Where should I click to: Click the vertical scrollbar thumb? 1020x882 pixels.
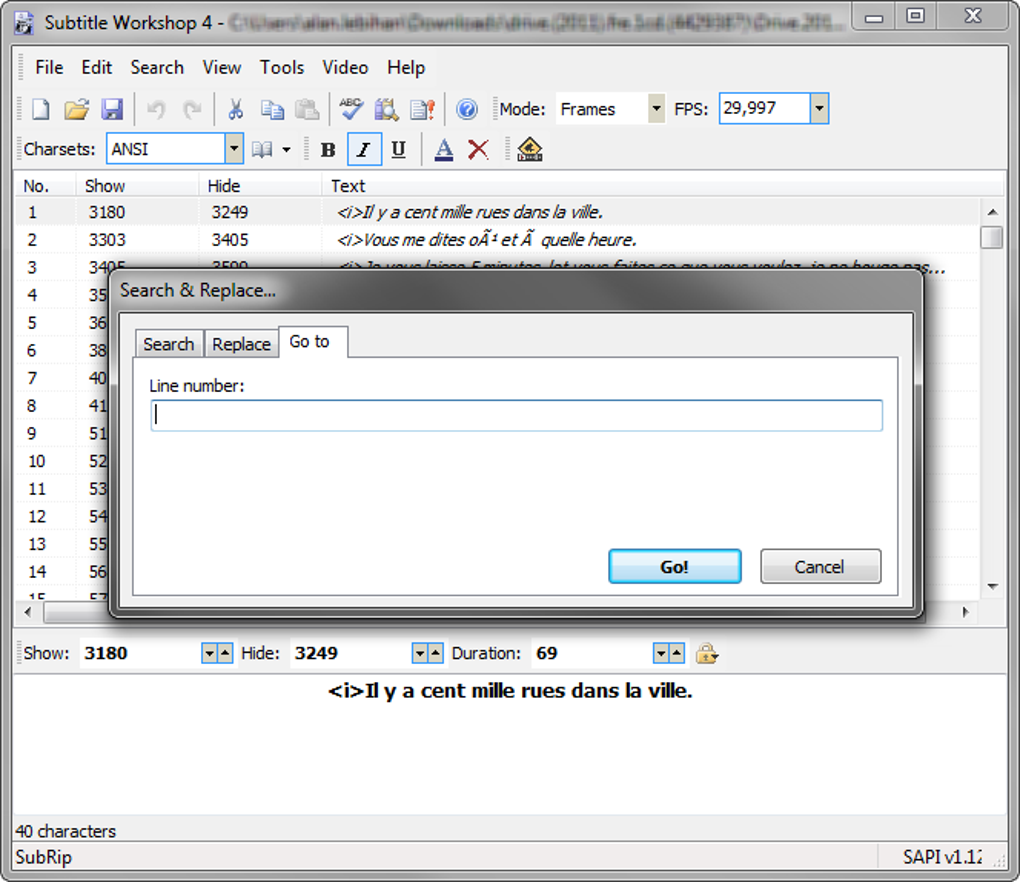click(x=991, y=237)
